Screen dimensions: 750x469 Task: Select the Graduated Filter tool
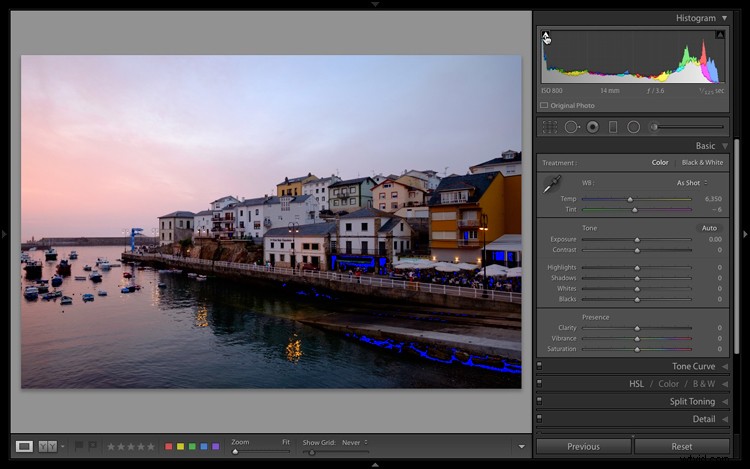613,127
